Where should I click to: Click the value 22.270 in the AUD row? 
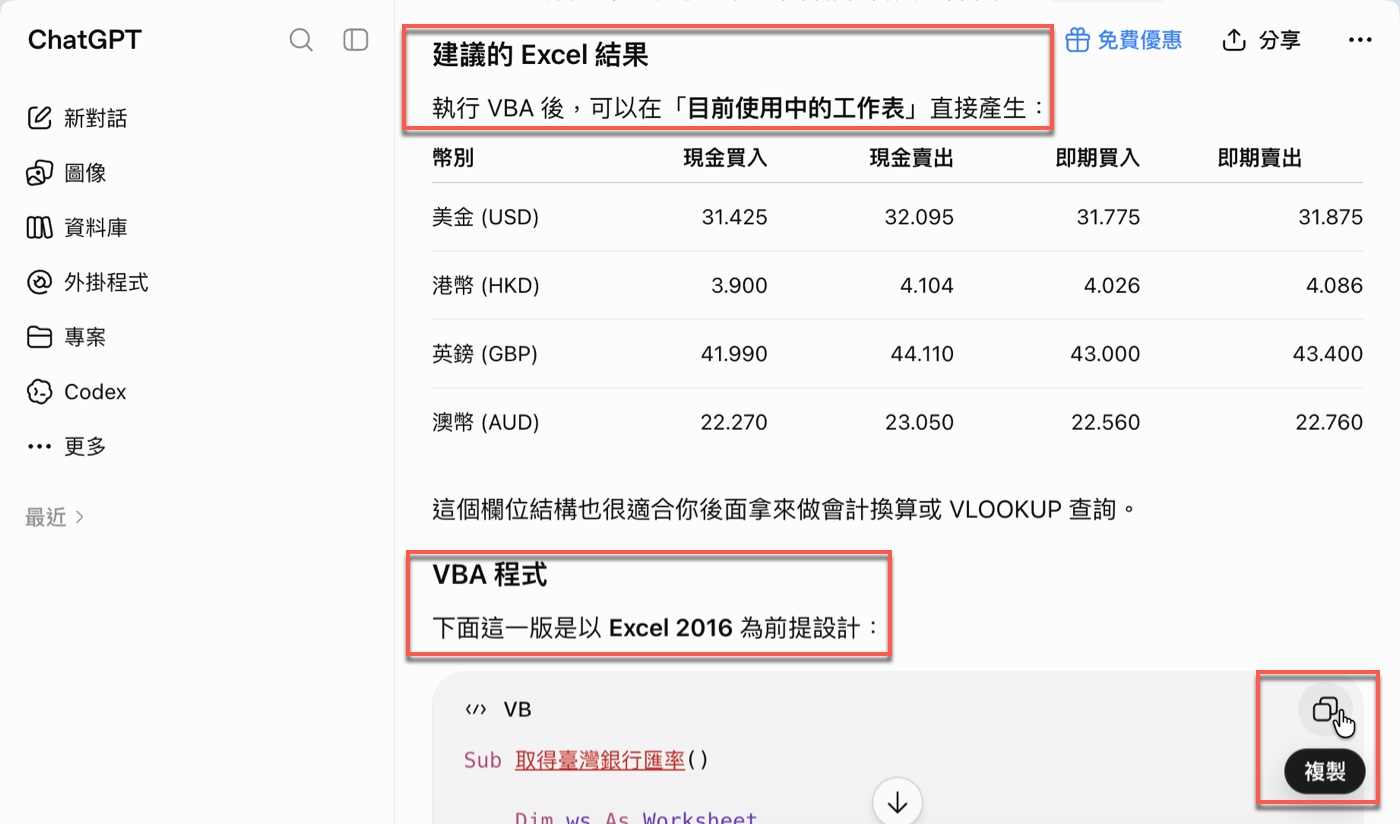735,423
